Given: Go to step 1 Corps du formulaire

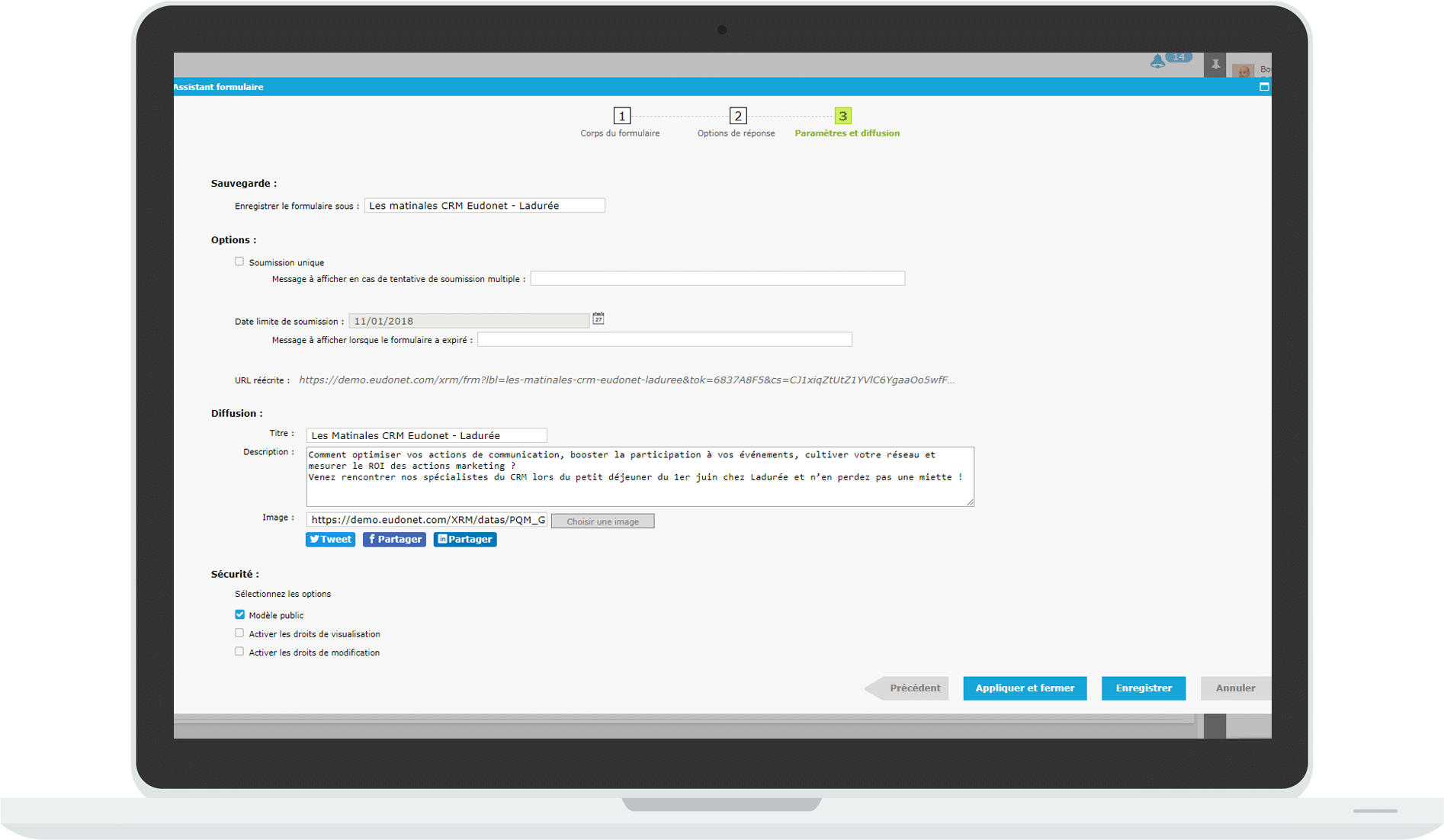Looking at the screenshot, I should pyautogui.click(x=621, y=116).
